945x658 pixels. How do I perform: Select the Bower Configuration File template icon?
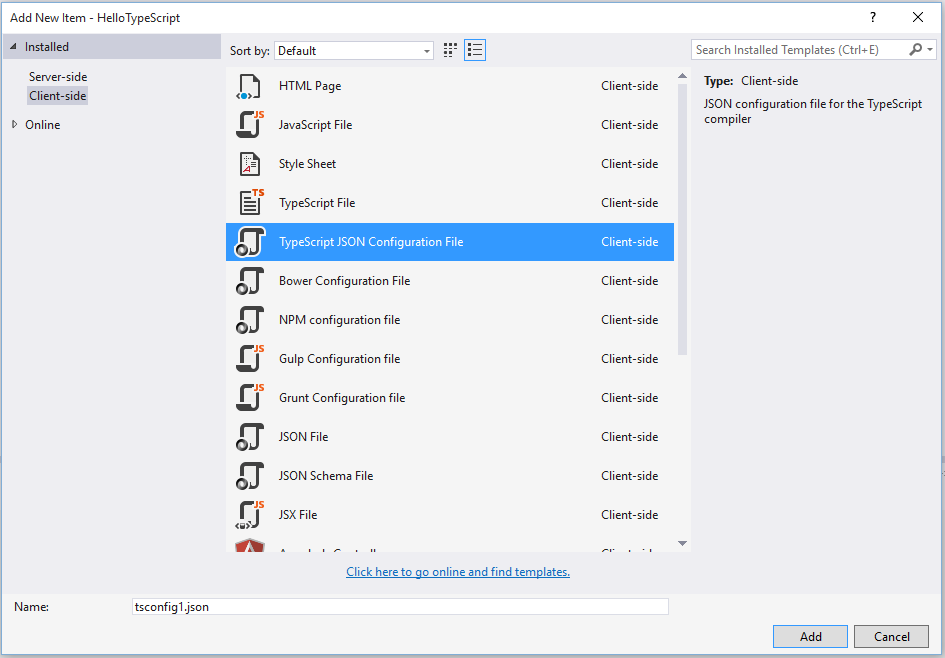point(248,281)
